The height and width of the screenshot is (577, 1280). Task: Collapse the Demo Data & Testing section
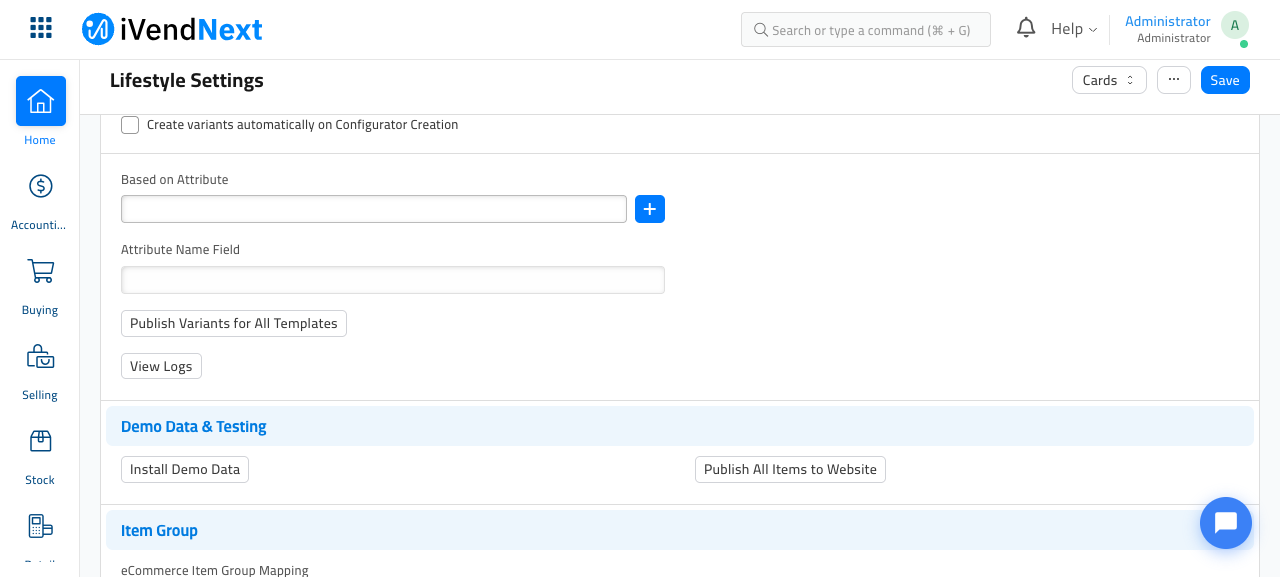point(680,426)
